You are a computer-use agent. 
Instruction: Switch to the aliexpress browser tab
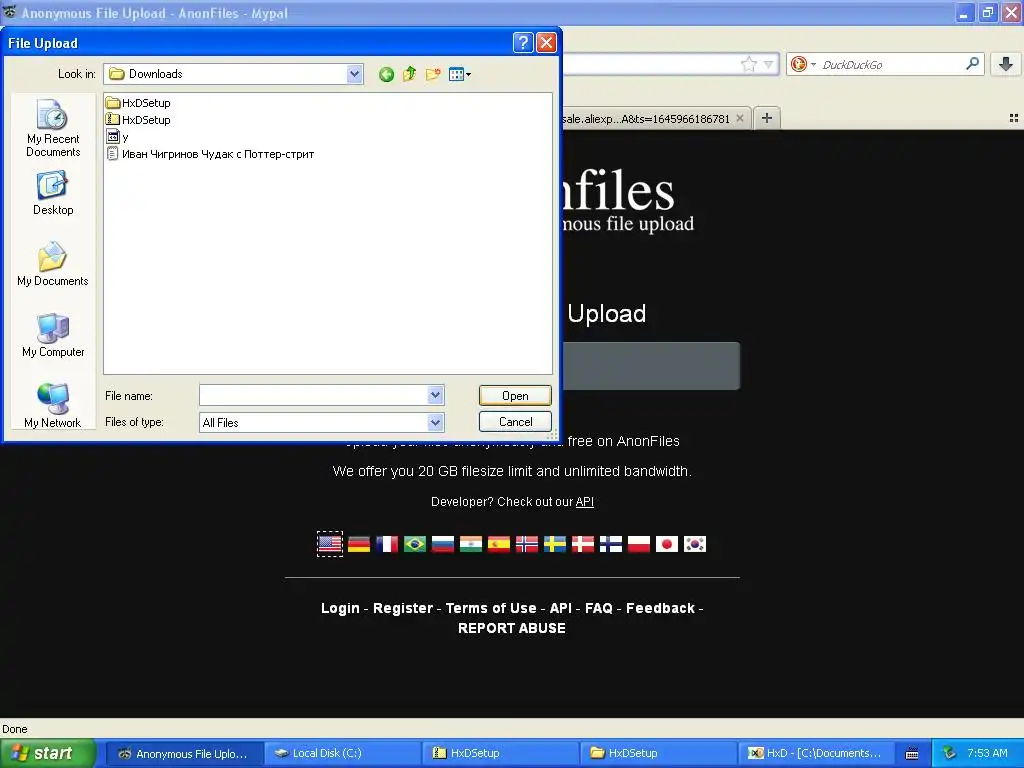(x=647, y=118)
